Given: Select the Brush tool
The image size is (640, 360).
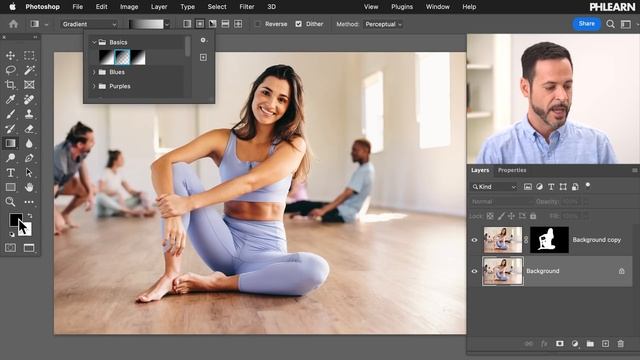Looking at the screenshot, I should (x=11, y=114).
